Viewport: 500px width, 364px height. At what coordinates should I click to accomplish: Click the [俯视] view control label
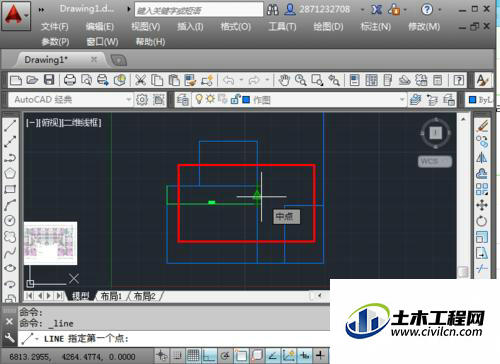point(50,123)
